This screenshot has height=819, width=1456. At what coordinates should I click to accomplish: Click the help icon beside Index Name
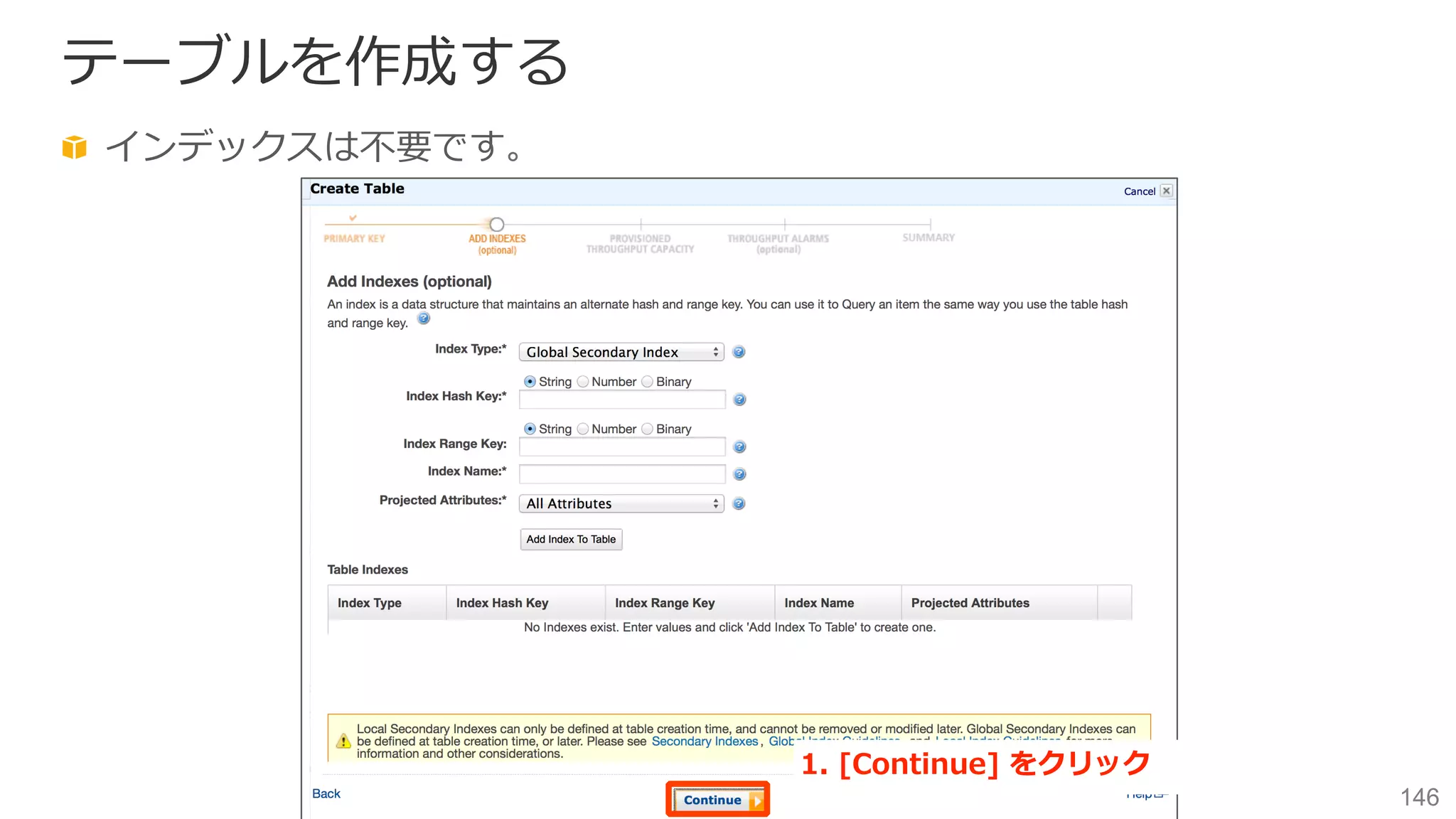739,474
